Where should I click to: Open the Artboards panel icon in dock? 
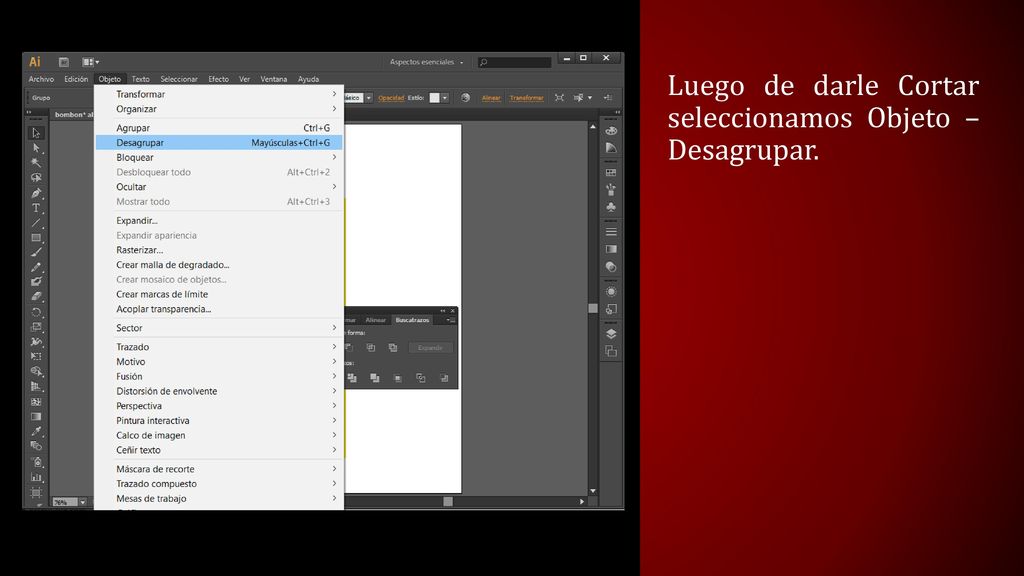coord(611,351)
